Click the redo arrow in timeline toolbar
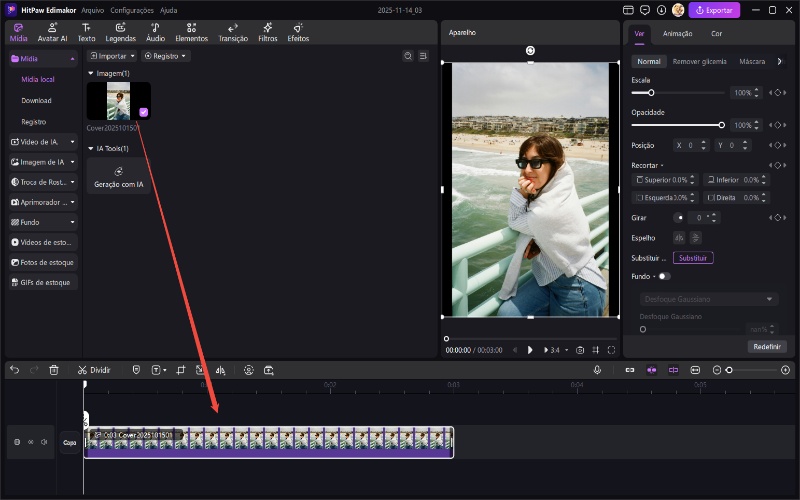This screenshot has height=500, width=800. click(34, 370)
